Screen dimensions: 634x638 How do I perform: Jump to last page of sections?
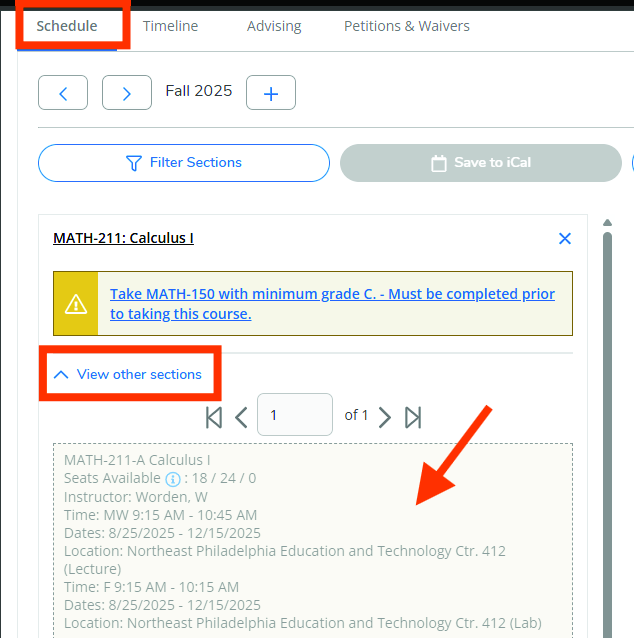pyautogui.click(x=413, y=417)
